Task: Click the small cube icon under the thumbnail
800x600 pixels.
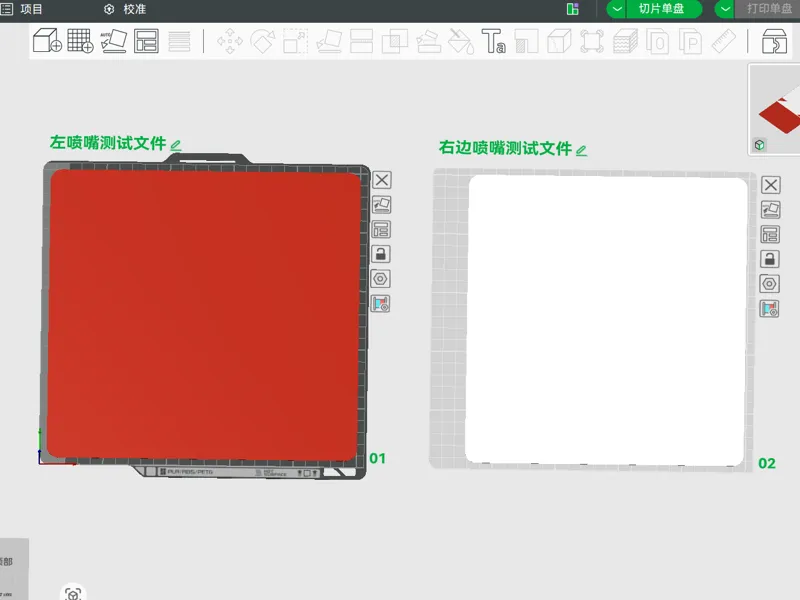Action: [760, 145]
